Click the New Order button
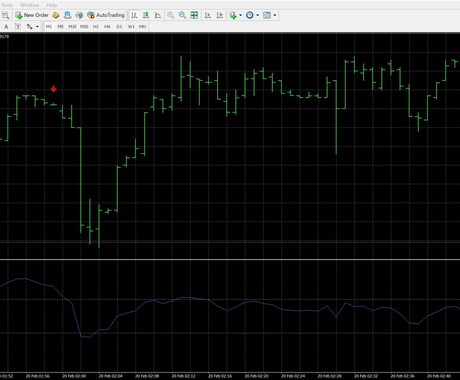The image size is (460, 380). point(32,15)
